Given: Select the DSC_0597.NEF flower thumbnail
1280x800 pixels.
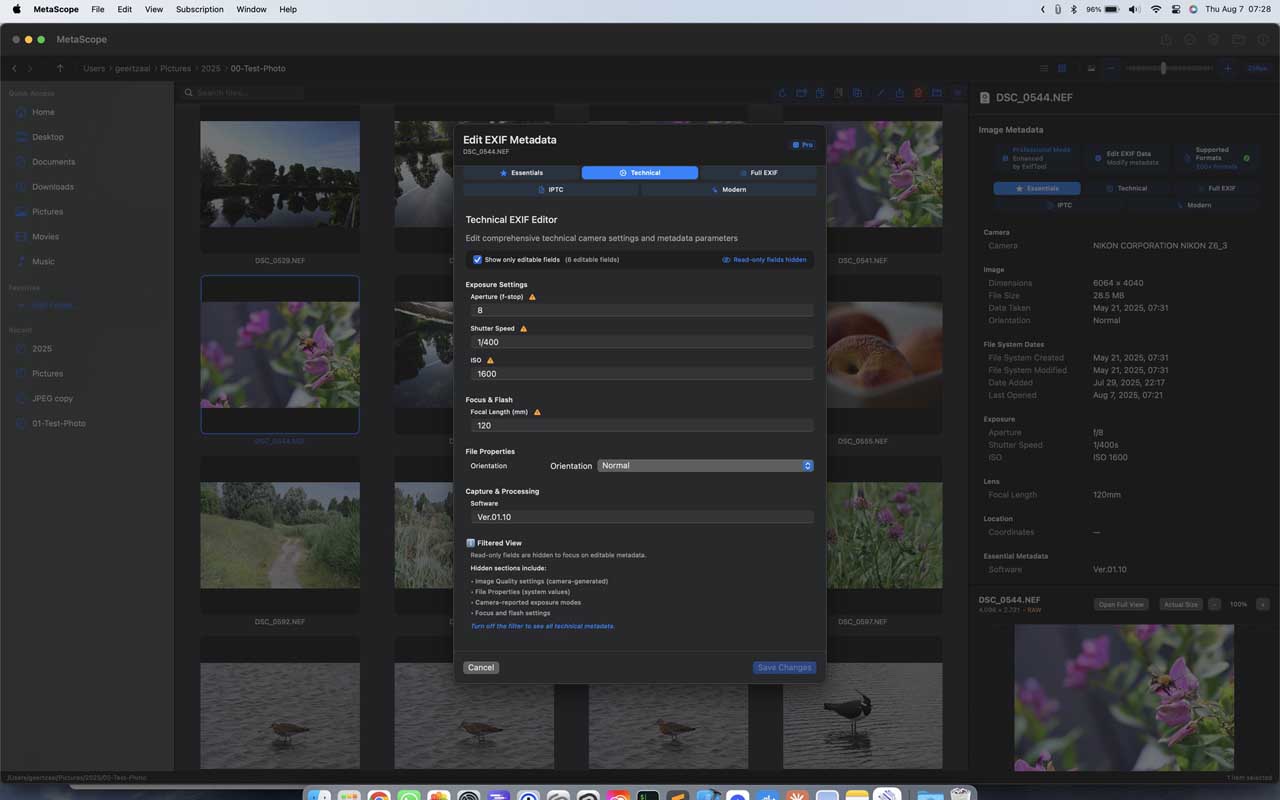Looking at the screenshot, I should (862, 535).
